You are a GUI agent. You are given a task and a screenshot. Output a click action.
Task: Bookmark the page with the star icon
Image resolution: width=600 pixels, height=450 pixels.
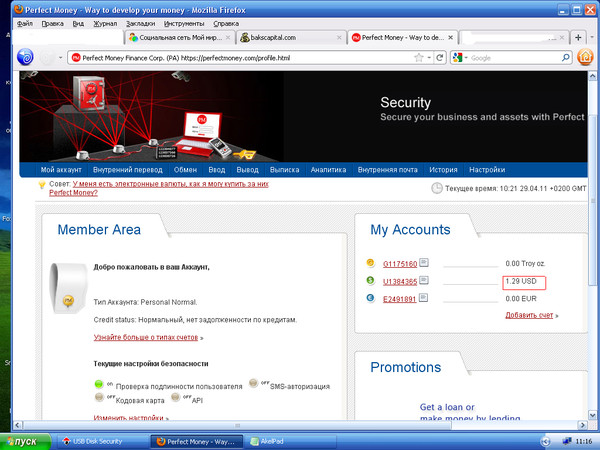coord(419,58)
